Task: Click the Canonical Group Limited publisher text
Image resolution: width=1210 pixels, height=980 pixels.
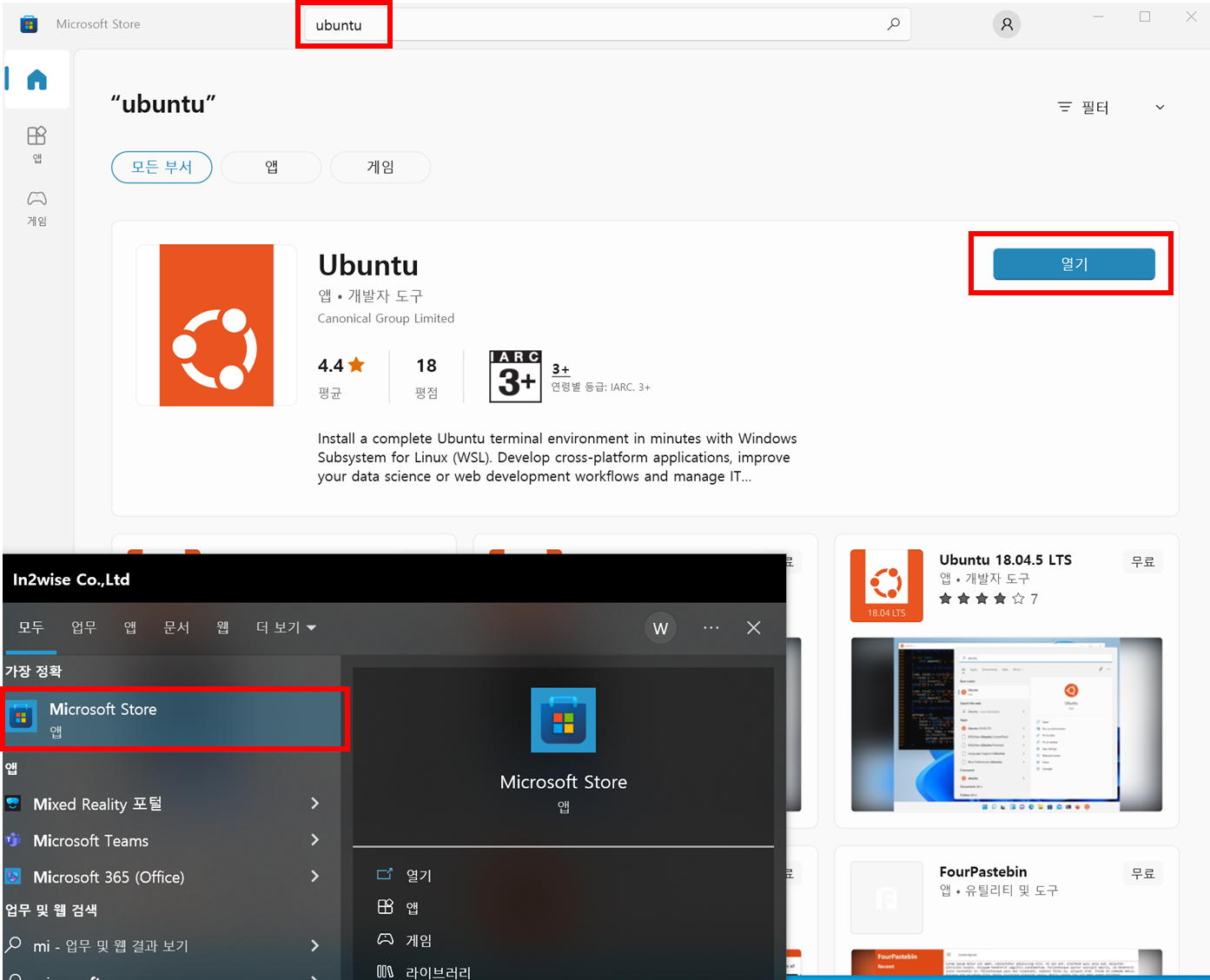Action: pyautogui.click(x=386, y=319)
